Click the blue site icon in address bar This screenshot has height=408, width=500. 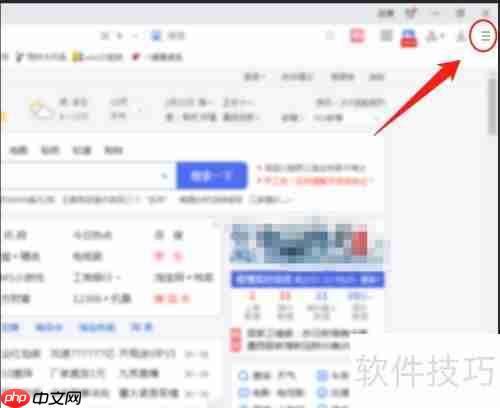[x=156, y=35]
